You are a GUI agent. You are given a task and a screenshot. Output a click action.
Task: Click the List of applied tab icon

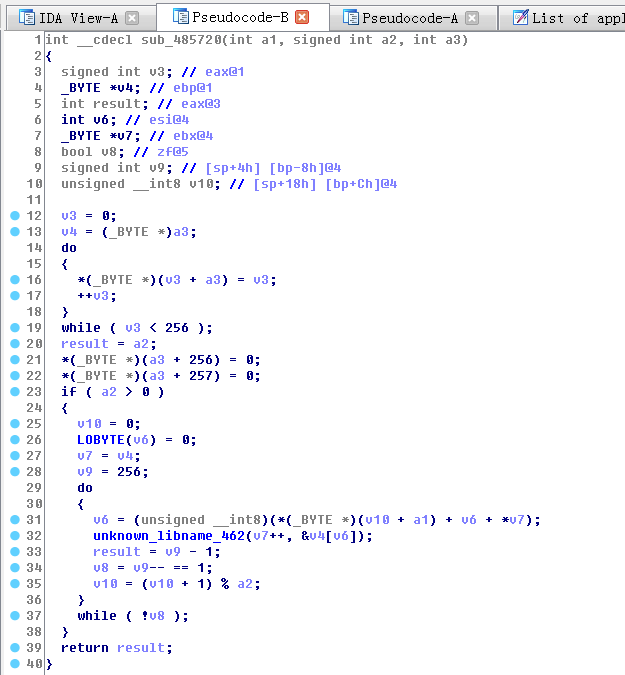520,18
